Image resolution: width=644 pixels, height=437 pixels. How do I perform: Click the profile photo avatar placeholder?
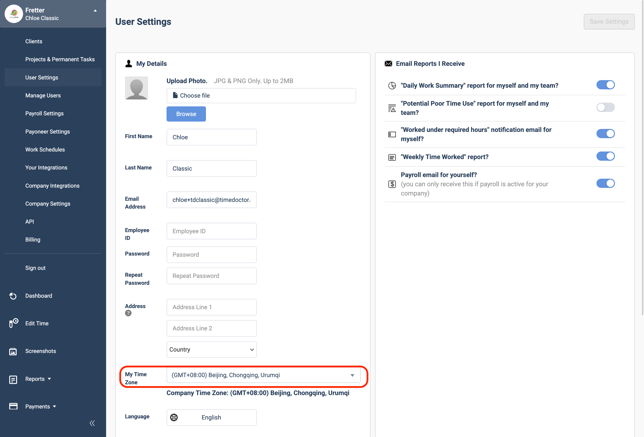(x=136, y=88)
